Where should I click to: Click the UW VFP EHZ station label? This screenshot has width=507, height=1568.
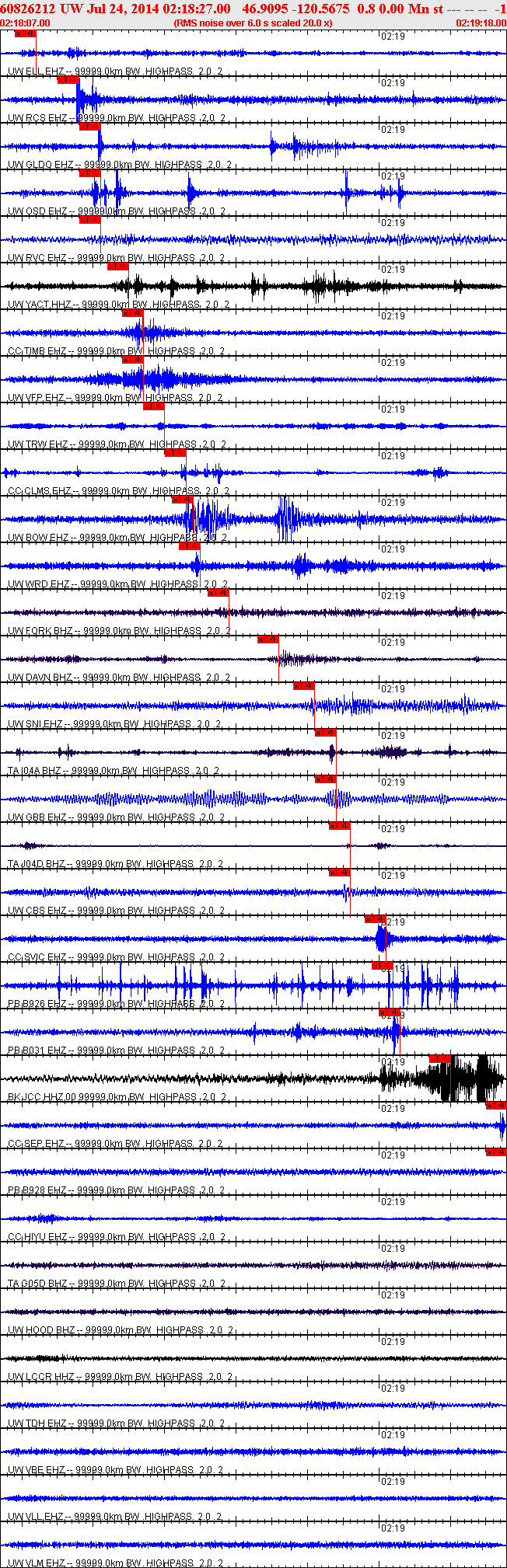[x=36, y=398]
